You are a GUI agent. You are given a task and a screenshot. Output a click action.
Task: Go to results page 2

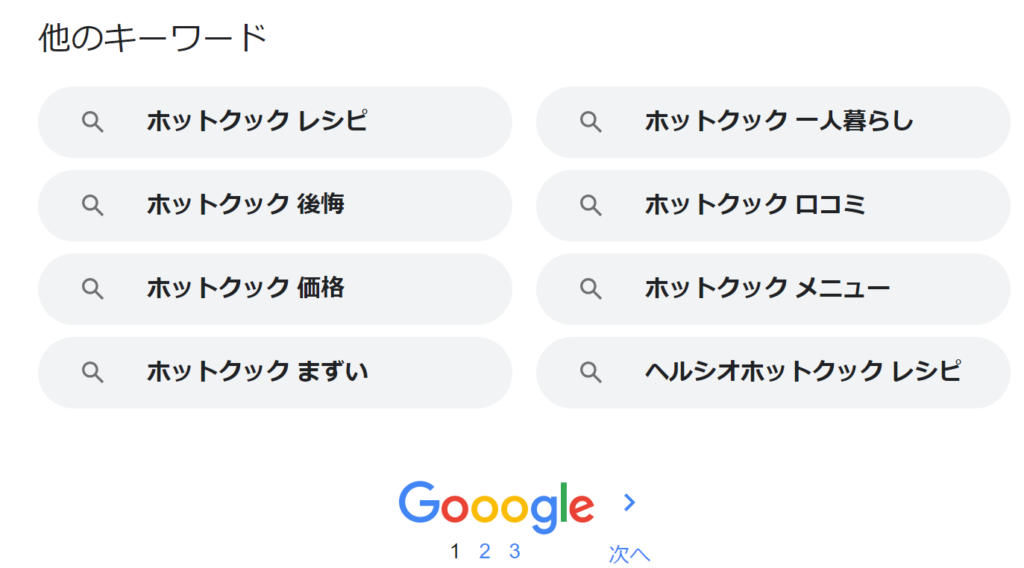point(485,552)
